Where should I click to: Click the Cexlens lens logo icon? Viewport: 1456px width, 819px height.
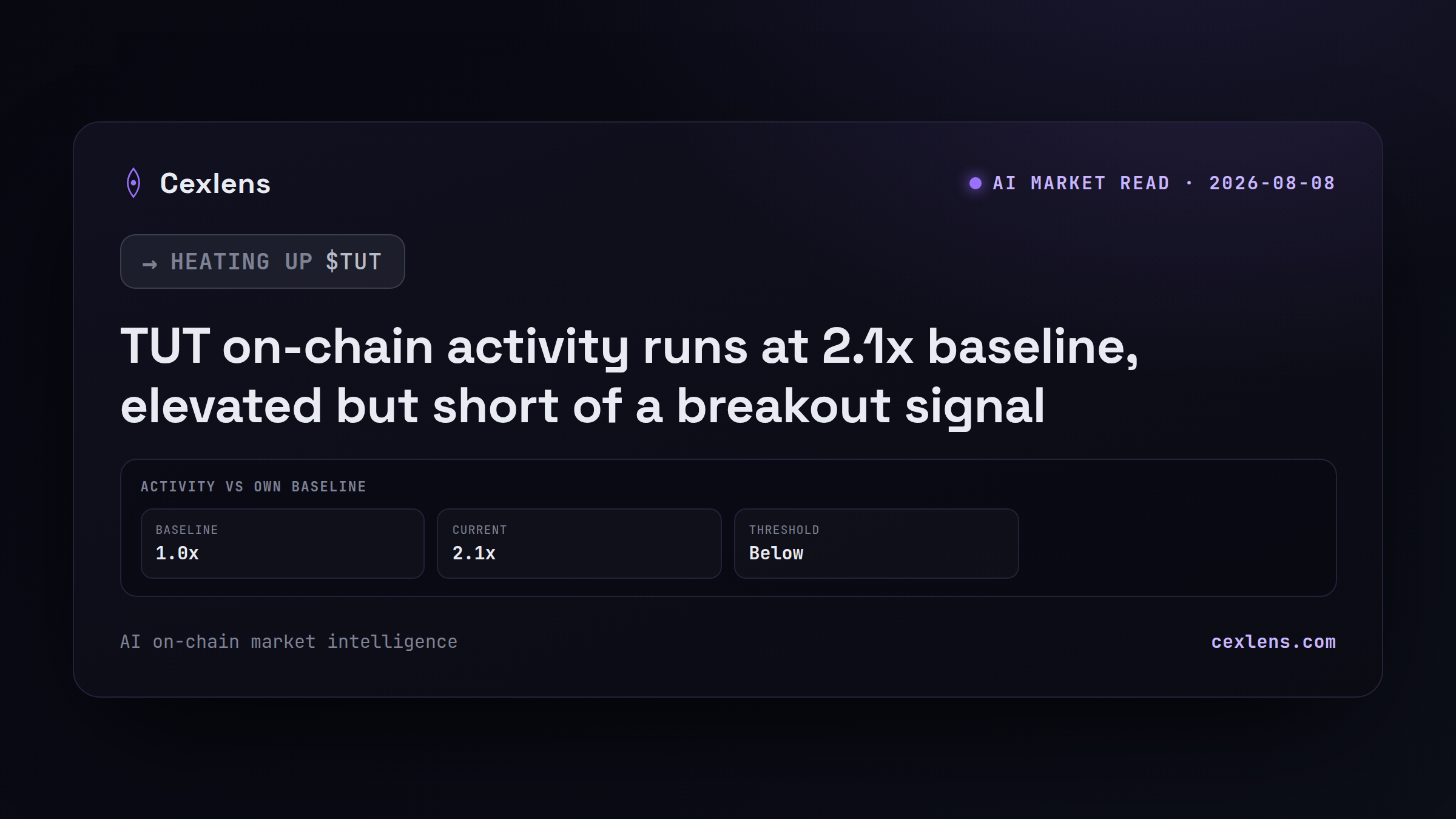(133, 183)
